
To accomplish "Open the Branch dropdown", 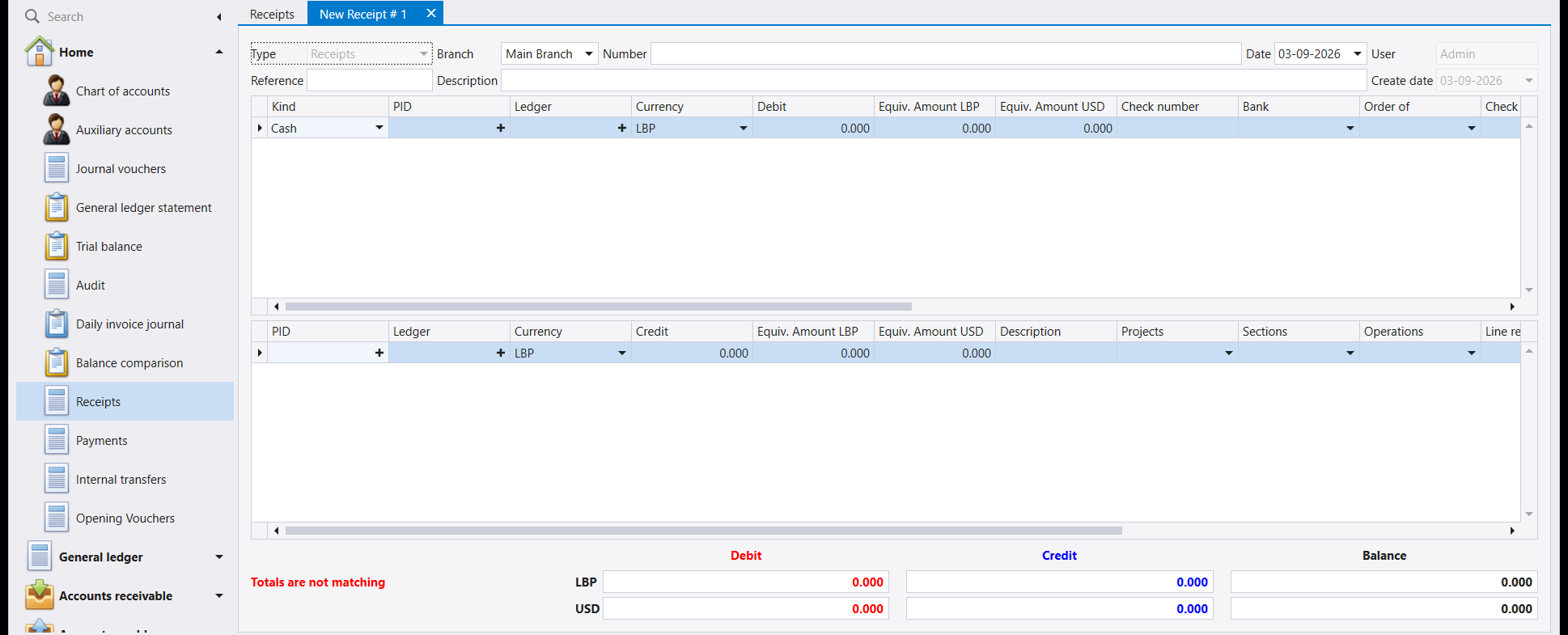I will (x=589, y=54).
